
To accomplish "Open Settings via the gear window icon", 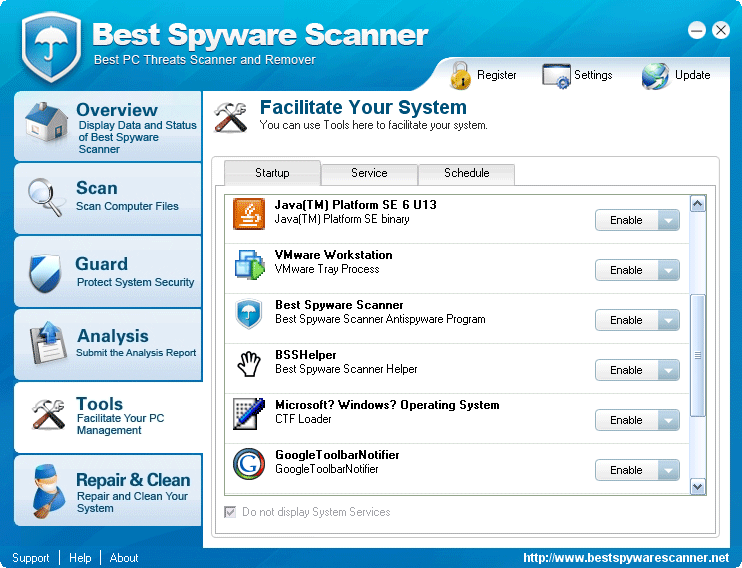I will click(556, 76).
